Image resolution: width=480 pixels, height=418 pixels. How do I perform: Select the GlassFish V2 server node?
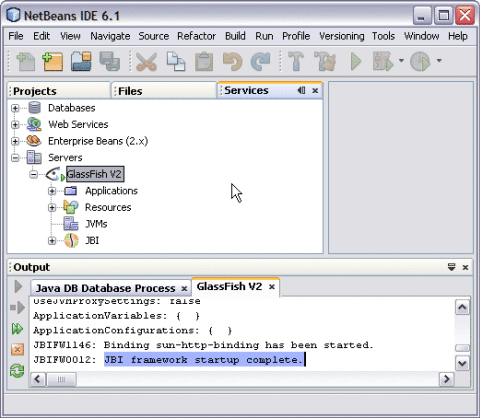click(x=95, y=174)
